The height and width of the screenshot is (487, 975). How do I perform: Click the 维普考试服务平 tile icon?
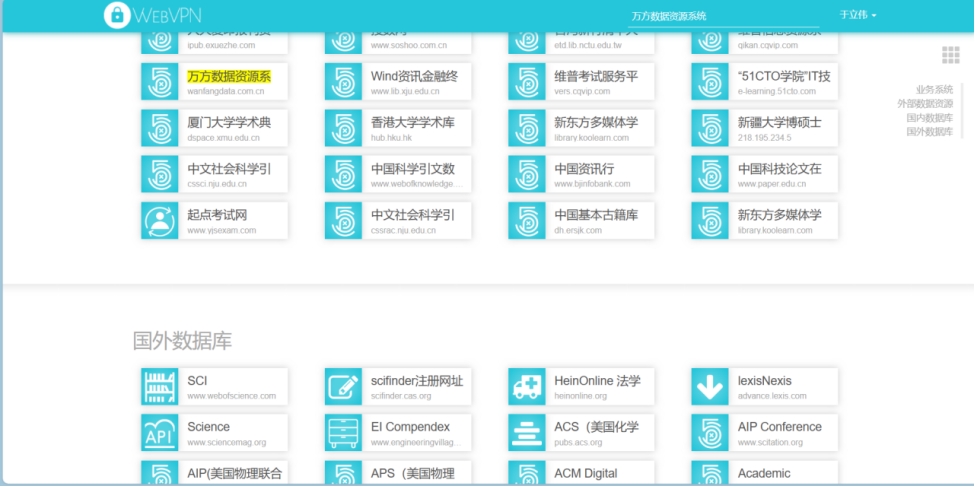pyautogui.click(x=527, y=81)
